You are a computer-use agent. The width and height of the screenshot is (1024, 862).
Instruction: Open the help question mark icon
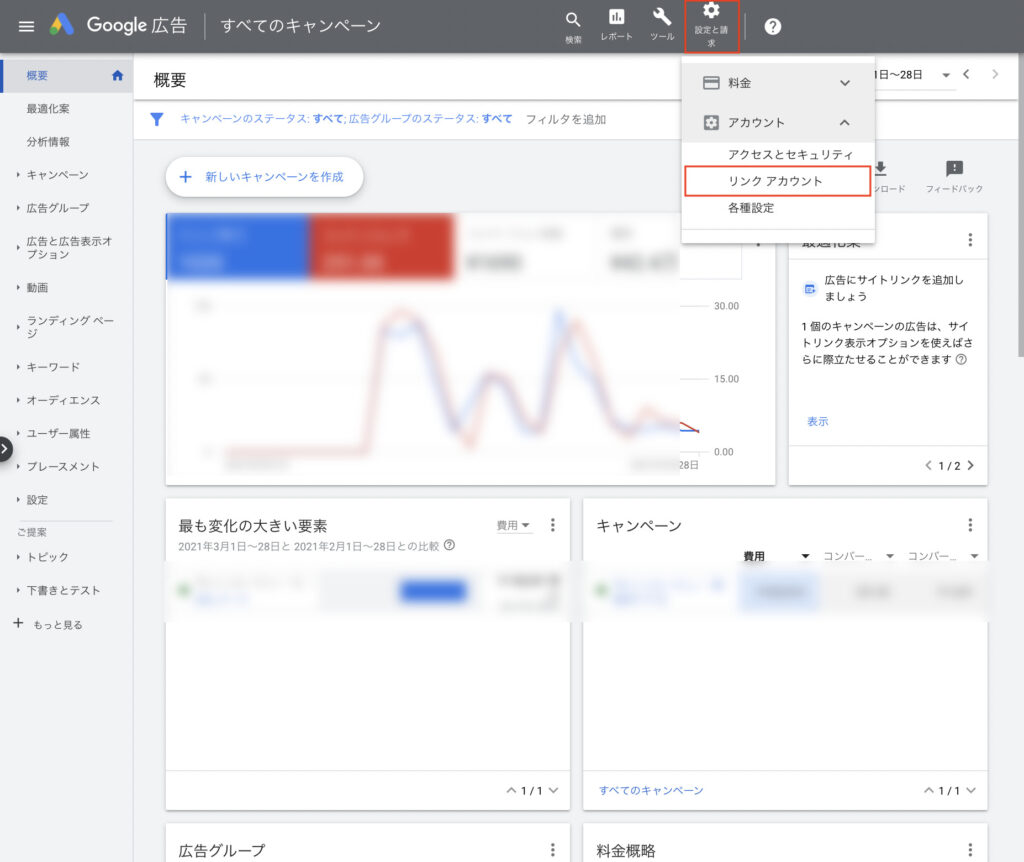coord(772,26)
